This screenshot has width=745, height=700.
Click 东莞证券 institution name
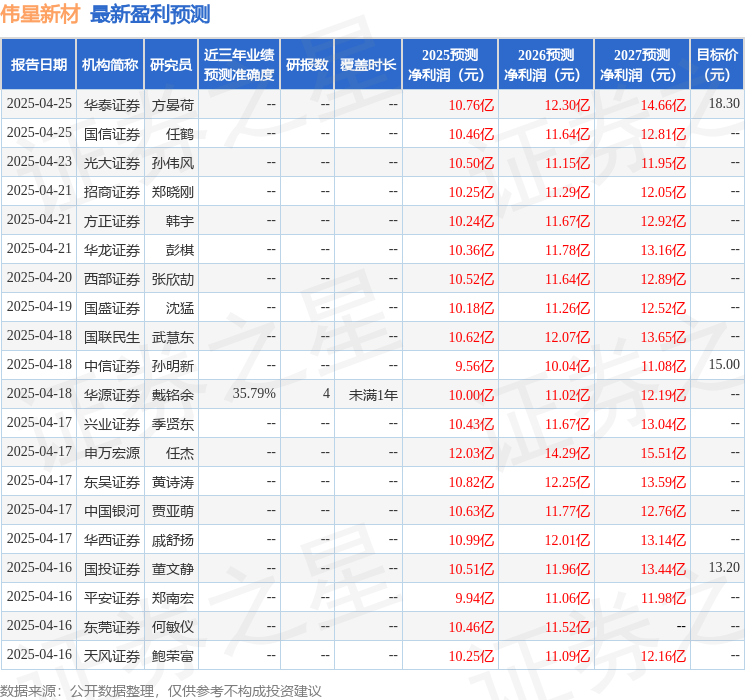coord(112,626)
